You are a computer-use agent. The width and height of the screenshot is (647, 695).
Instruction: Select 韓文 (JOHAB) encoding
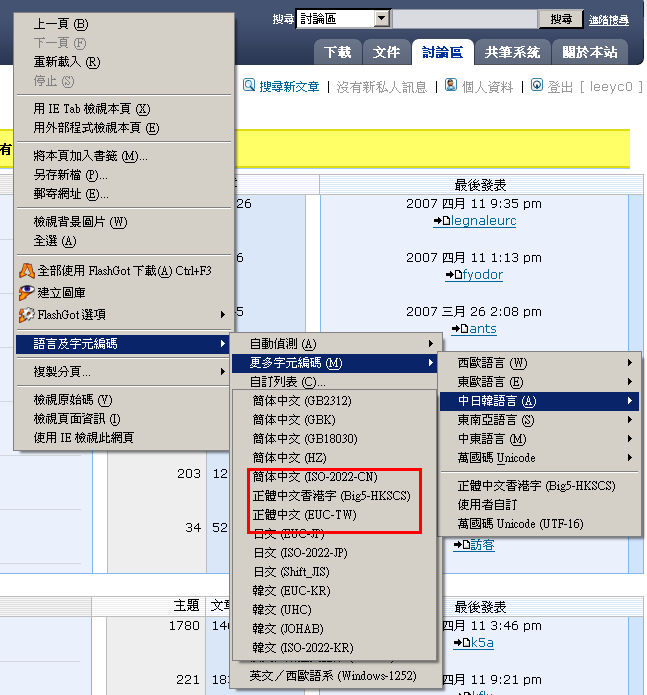(335, 629)
